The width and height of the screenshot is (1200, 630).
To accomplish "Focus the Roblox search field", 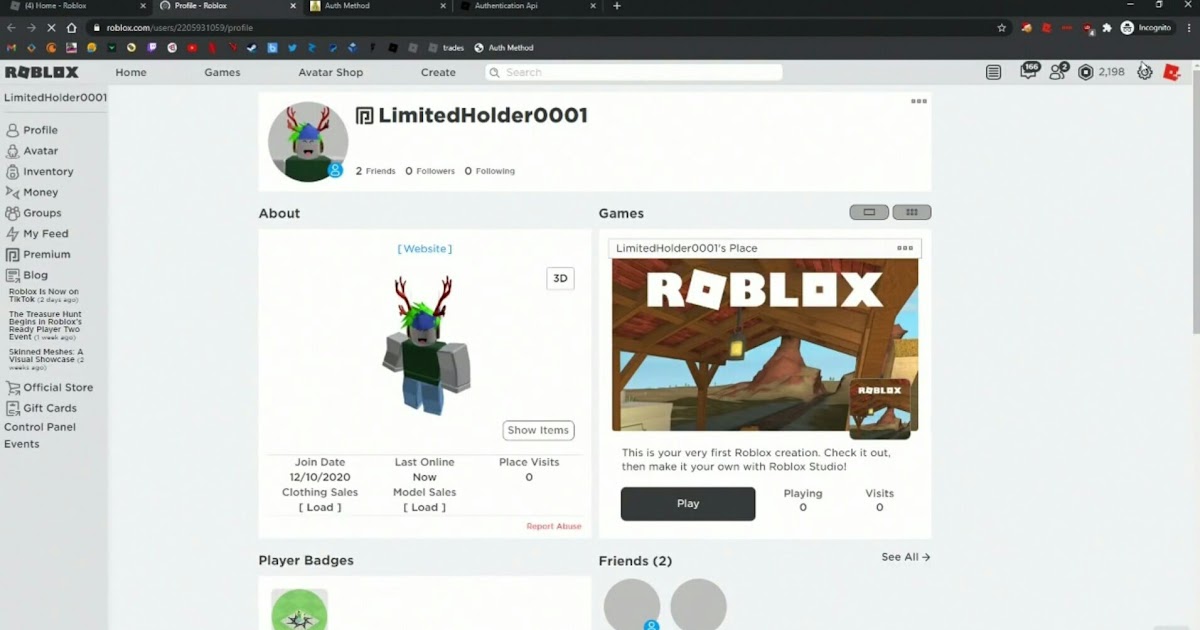I will click(634, 72).
